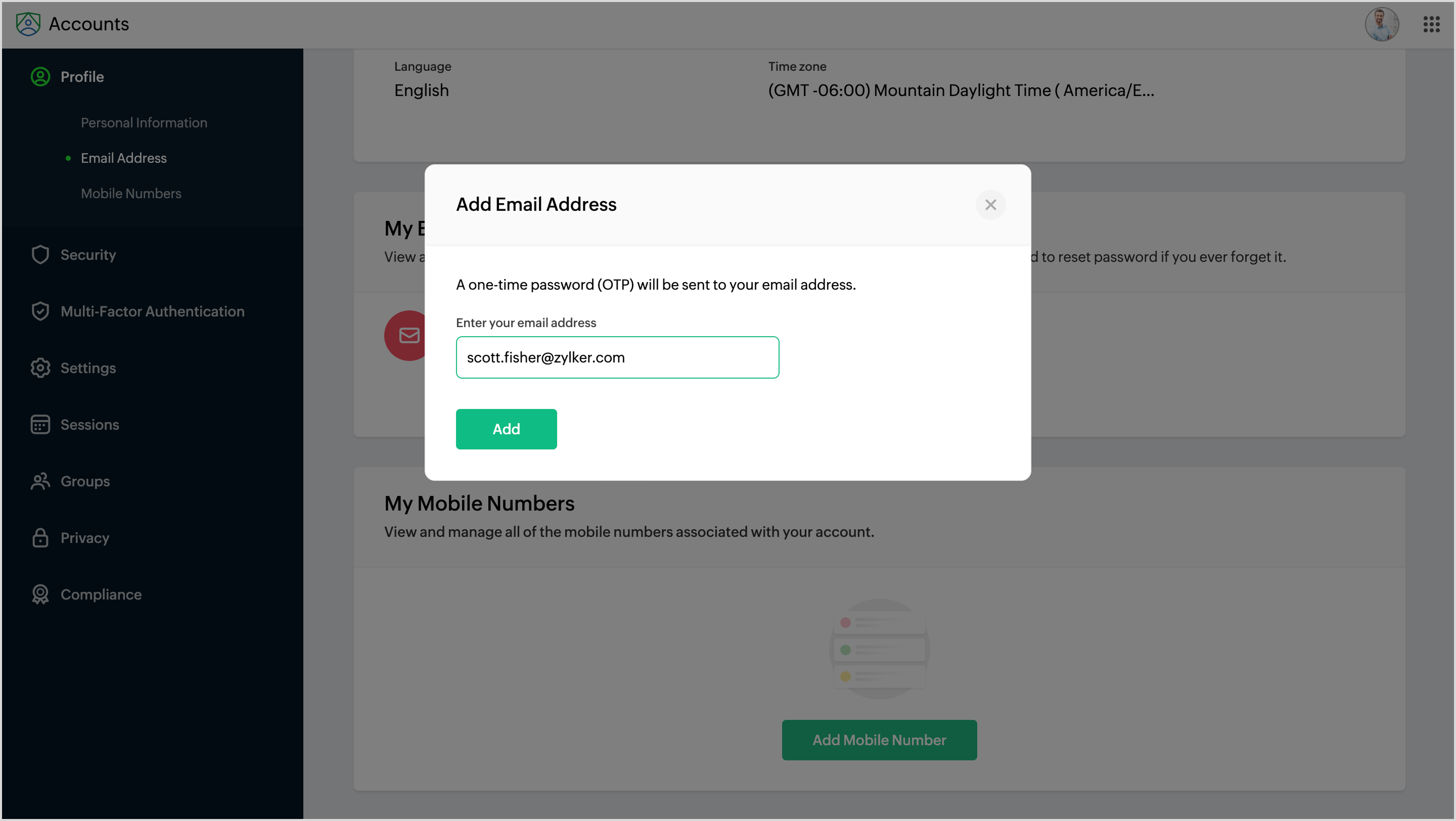Go to Mobile Numbers submenu item

130,193
